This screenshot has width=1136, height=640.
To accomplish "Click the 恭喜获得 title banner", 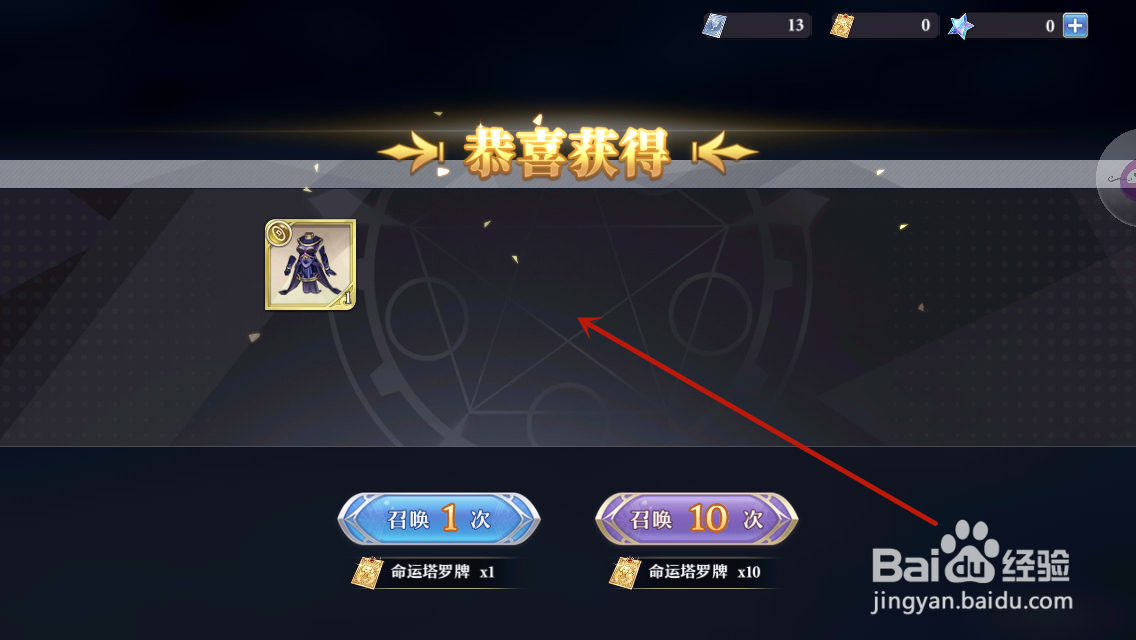I will (567, 152).
